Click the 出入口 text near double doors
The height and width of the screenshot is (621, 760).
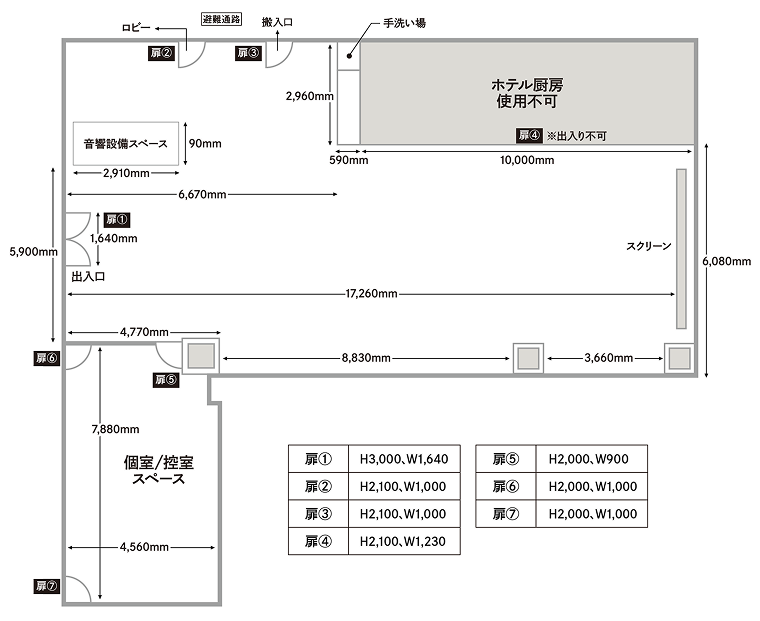pos(88,277)
